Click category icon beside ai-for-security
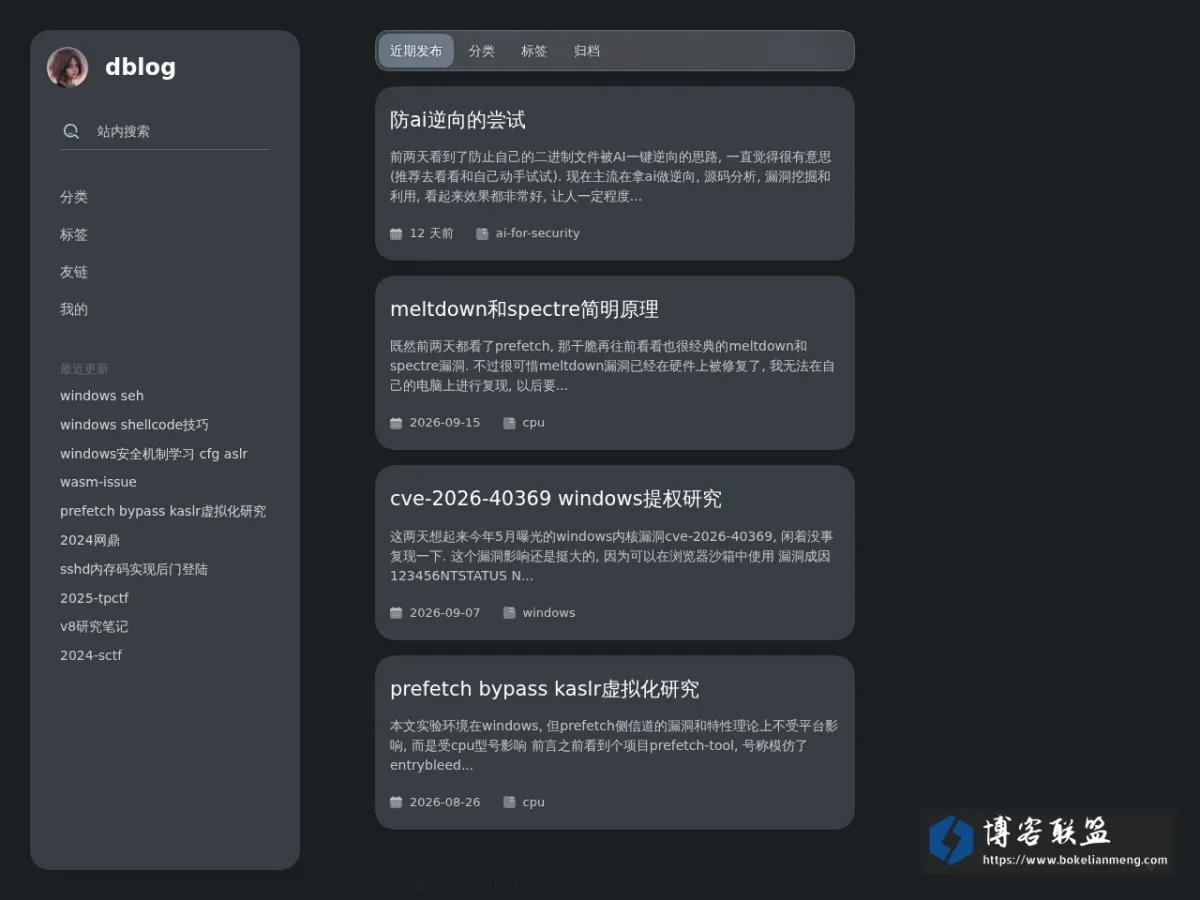This screenshot has width=1200, height=900. pyautogui.click(x=483, y=234)
